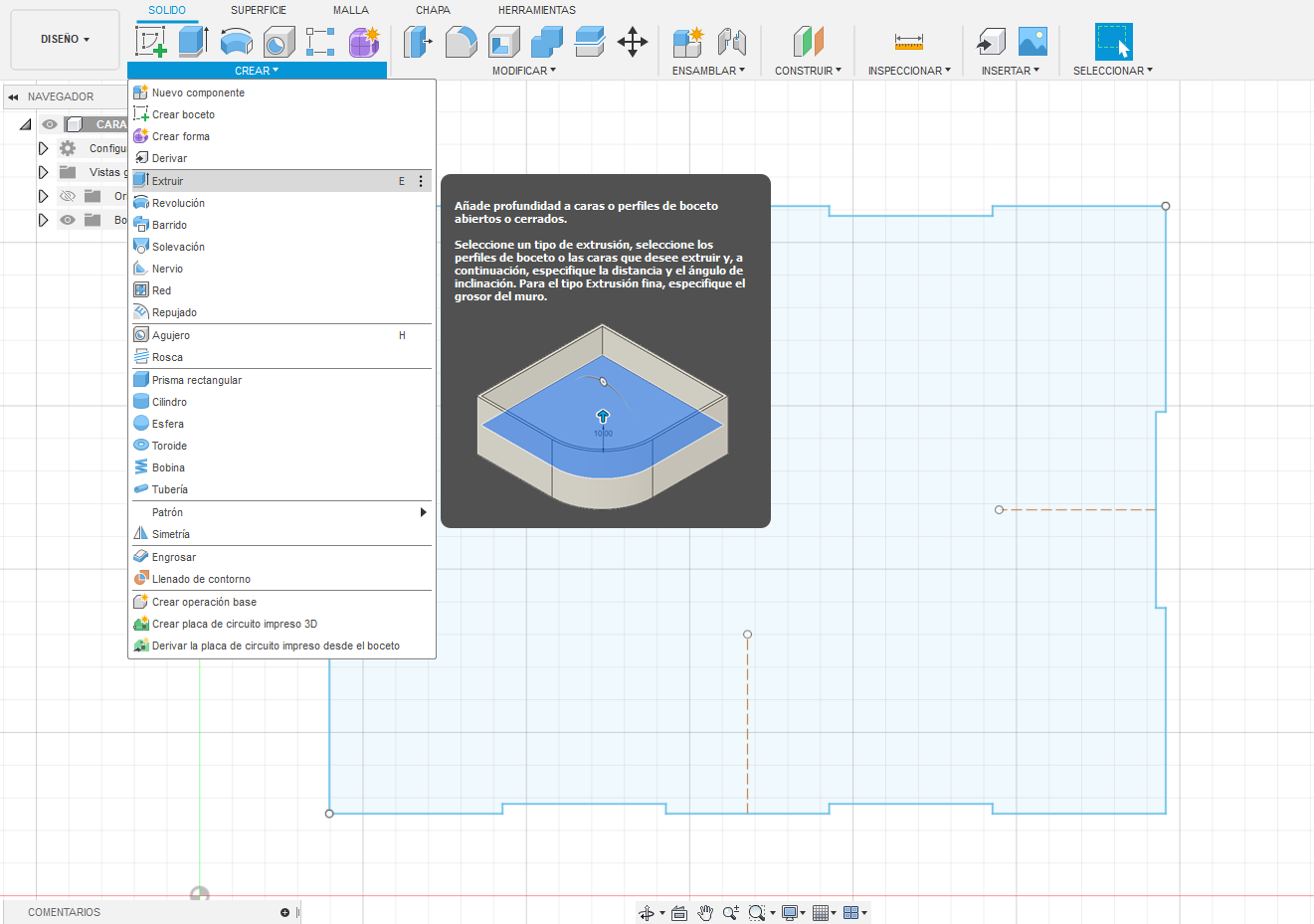Image resolution: width=1314 pixels, height=924 pixels.
Task: Collapse the Navegador panel arrows
Action: (x=13, y=96)
